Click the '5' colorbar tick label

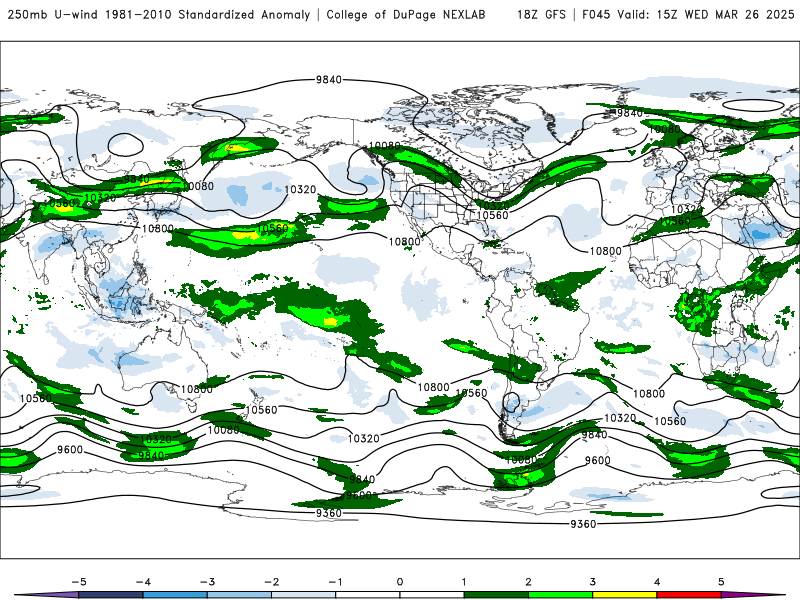pos(721,582)
